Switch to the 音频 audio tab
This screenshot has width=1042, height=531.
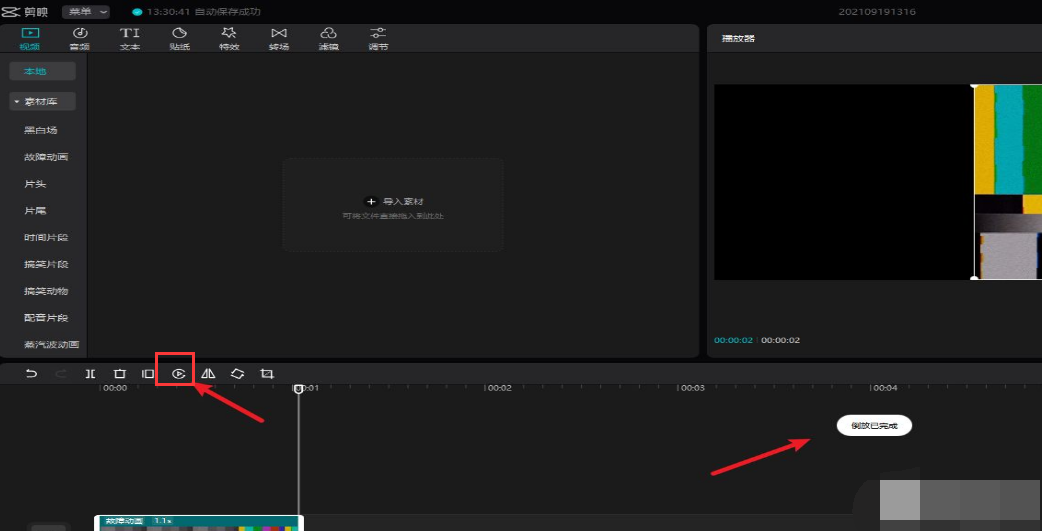tap(80, 38)
